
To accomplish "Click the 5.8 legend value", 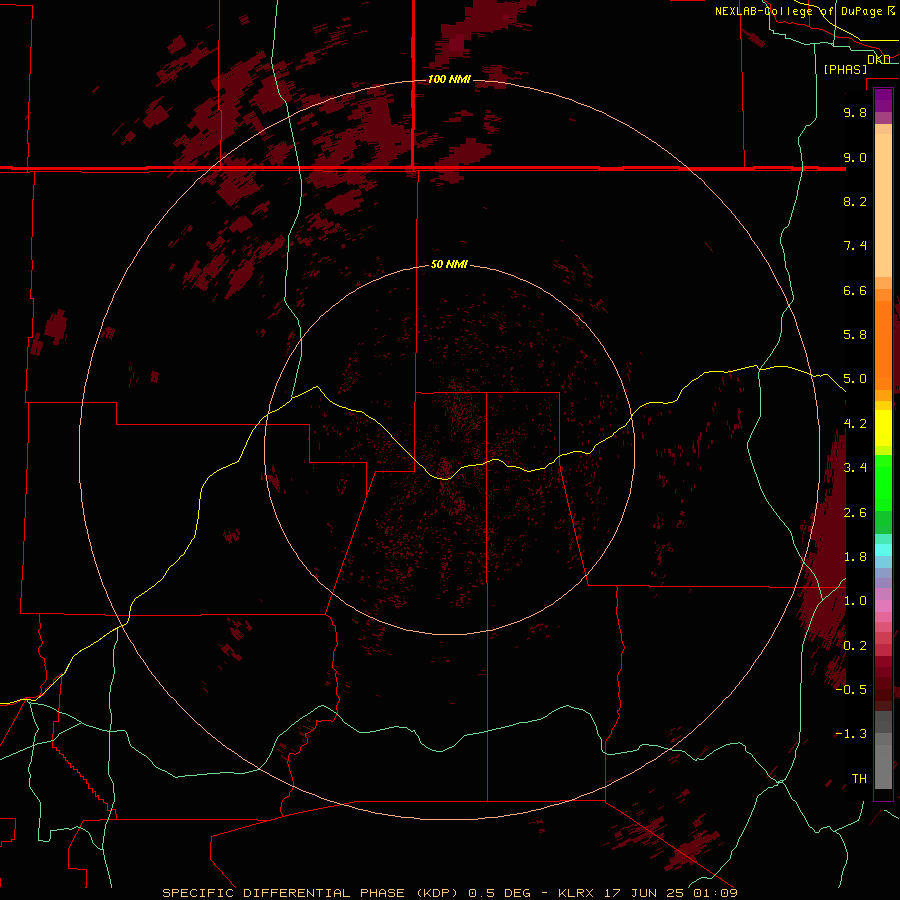I will click(855, 335).
